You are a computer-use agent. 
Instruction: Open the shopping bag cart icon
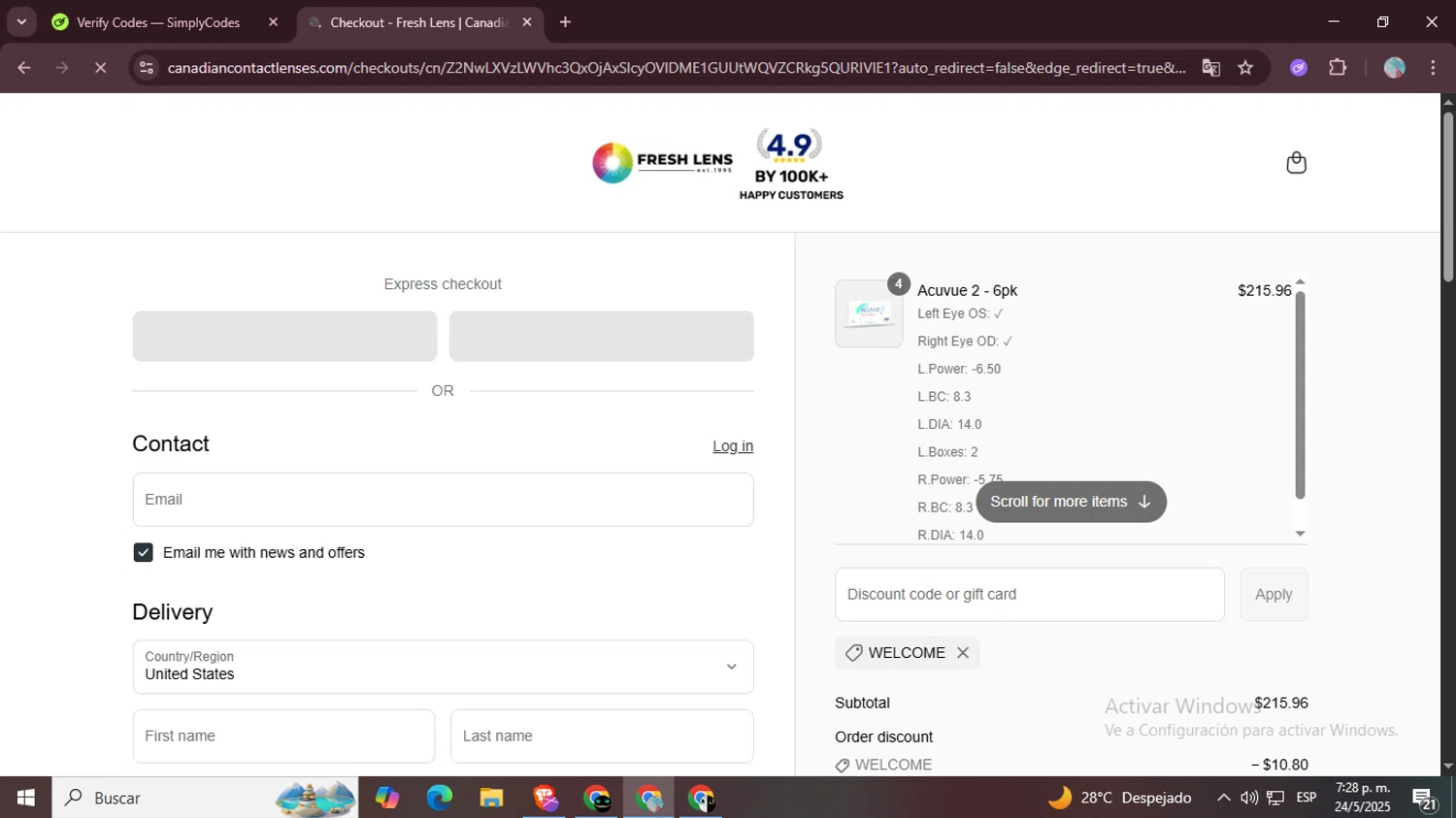(1296, 162)
